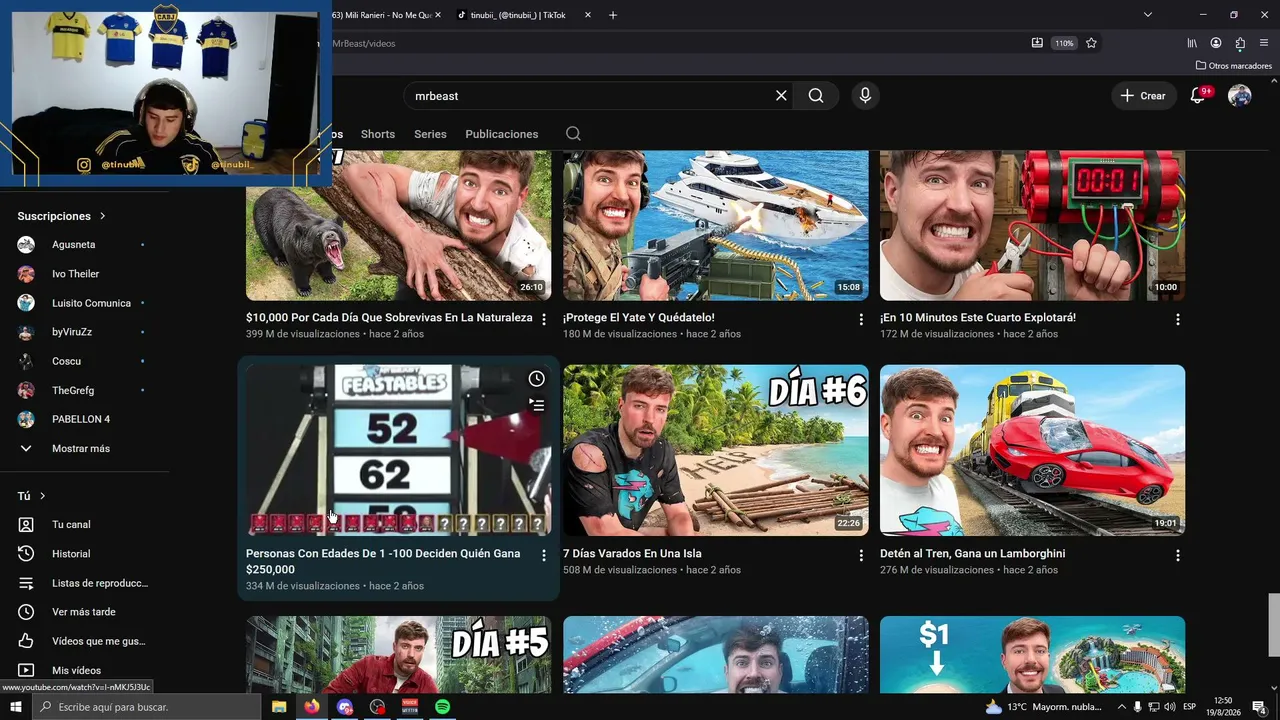1280x720 pixels.
Task: Play the Protege El Yate thumbnail
Action: (716, 225)
